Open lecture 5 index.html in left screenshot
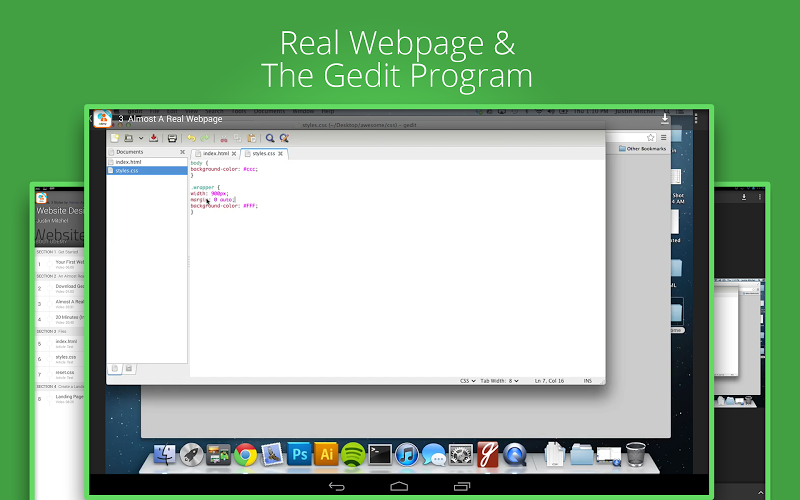 pyautogui.click(x=60, y=343)
